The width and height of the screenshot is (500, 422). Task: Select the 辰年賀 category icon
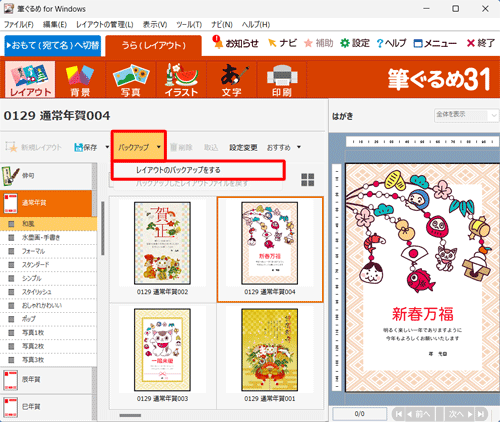[10, 380]
